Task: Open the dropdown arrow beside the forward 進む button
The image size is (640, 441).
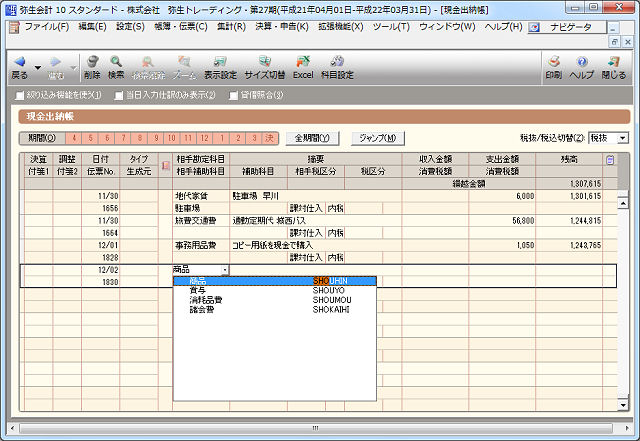Action: coord(73,67)
